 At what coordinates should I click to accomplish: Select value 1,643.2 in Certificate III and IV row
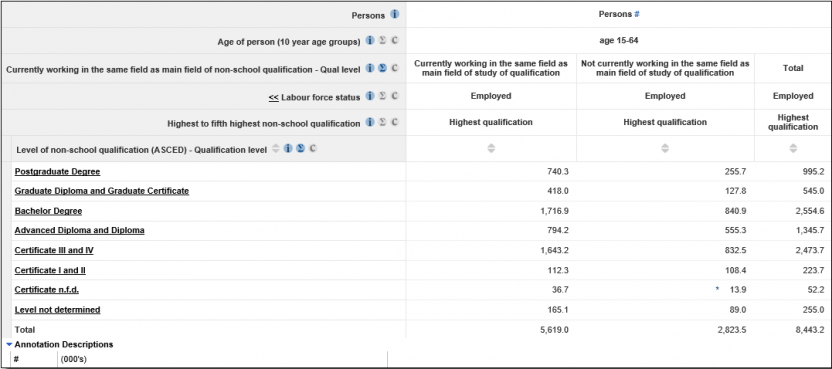554,250
